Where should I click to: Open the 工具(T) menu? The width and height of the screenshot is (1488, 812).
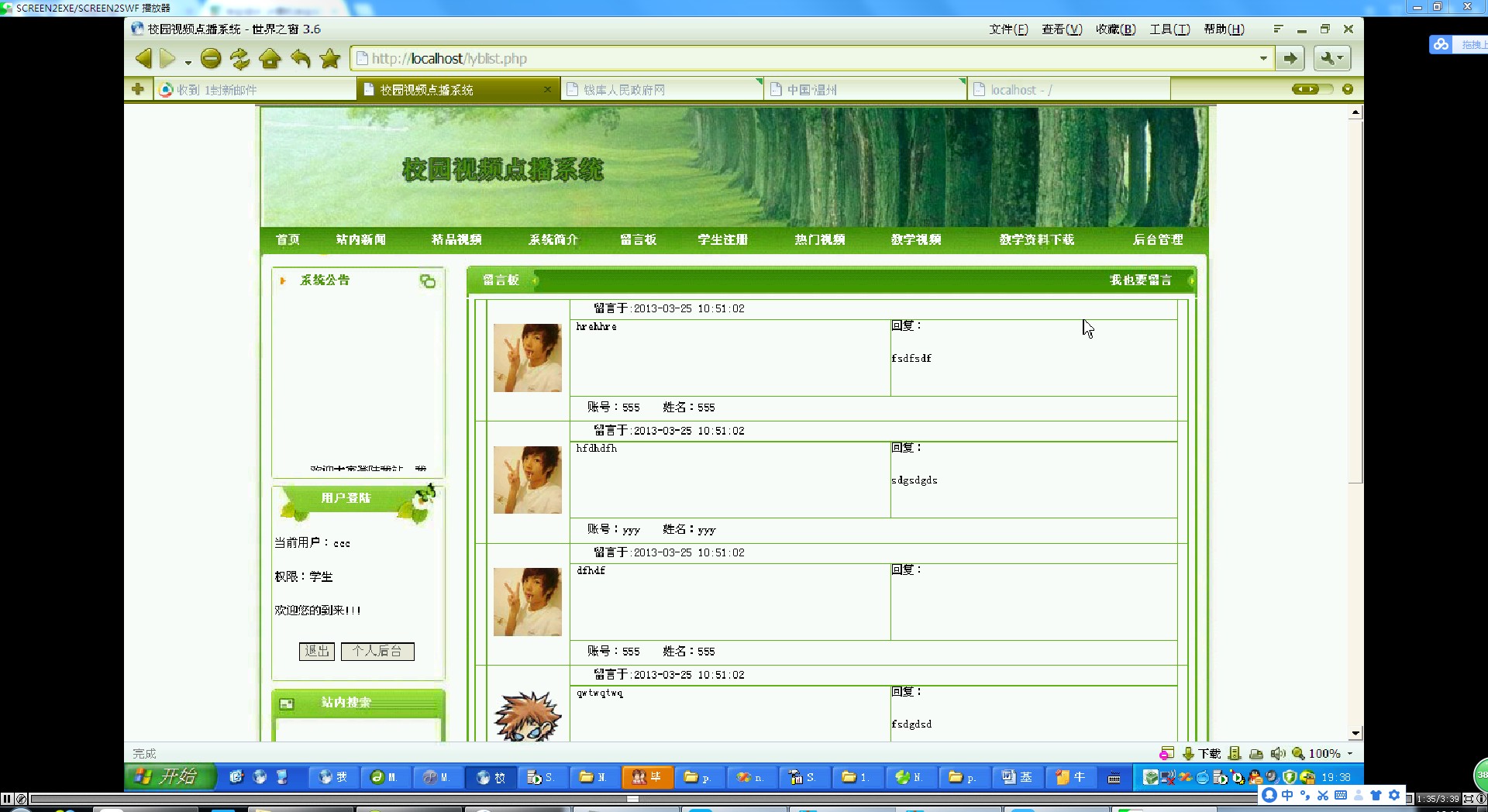pos(1169,29)
